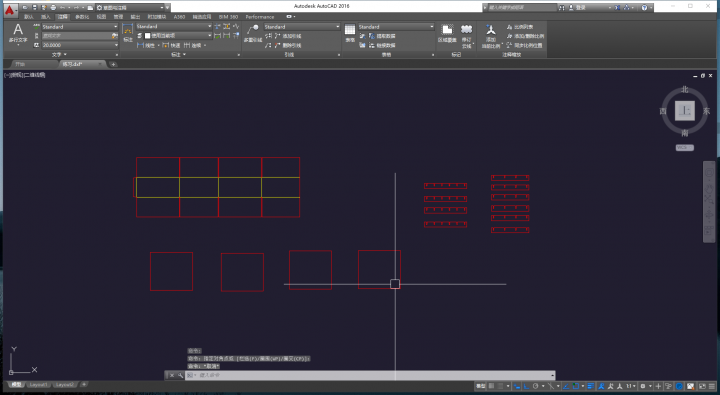Switch to the A360 ribbon tab
The image size is (720, 395).
pos(179,17)
